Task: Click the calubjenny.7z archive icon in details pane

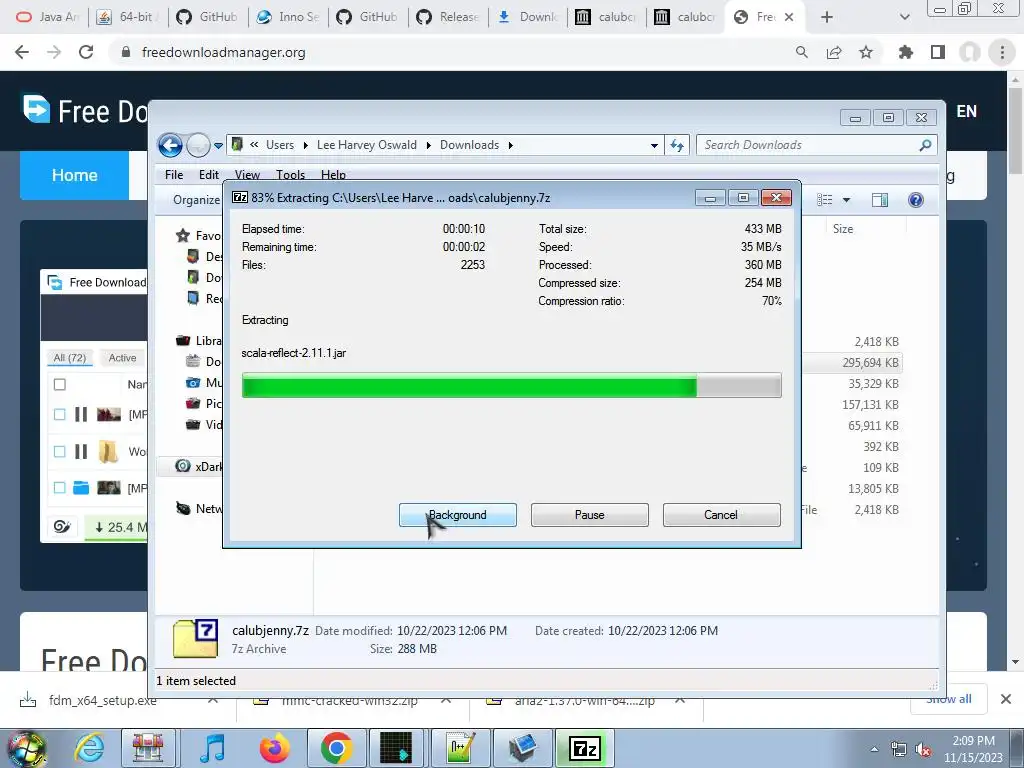Action: 195,638
